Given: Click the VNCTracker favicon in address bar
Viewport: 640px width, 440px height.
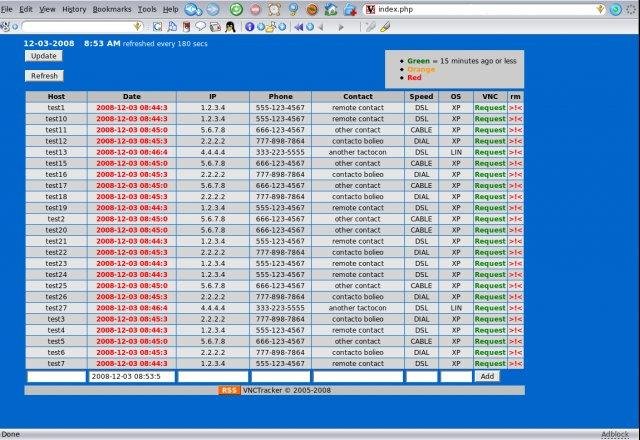Looking at the screenshot, I should 370,9.
